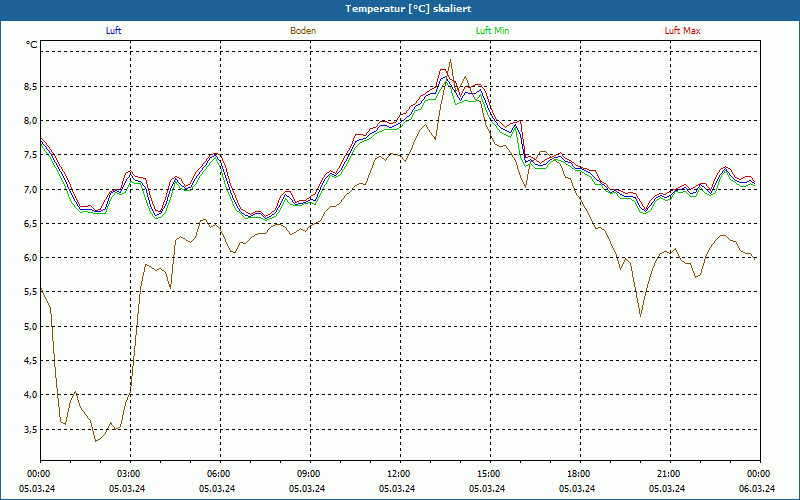Click the 21:00 time axis label
Image resolution: width=800 pixels, height=500 pixels.
(670, 474)
